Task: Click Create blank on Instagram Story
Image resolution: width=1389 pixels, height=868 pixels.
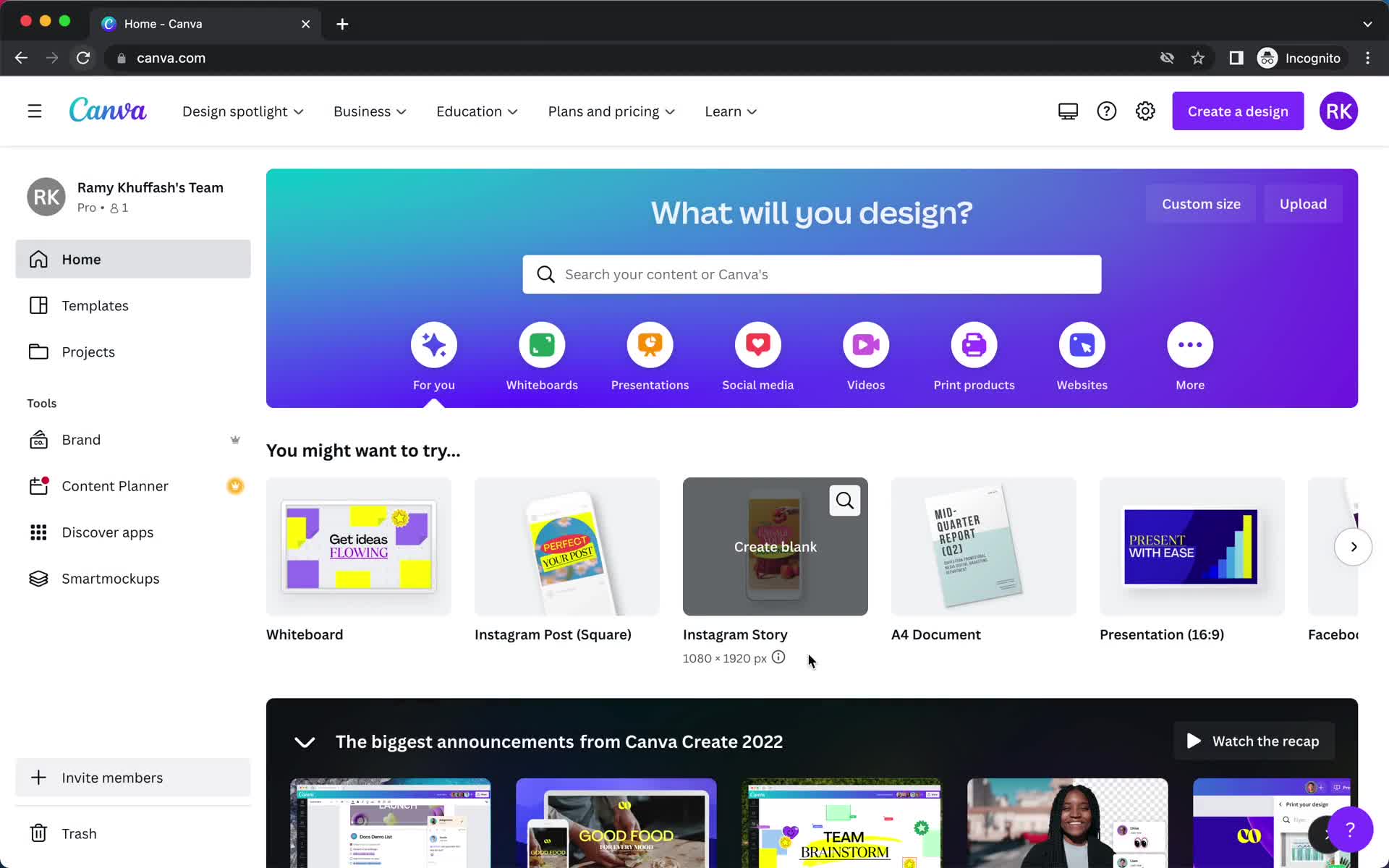Action: pyautogui.click(x=775, y=548)
